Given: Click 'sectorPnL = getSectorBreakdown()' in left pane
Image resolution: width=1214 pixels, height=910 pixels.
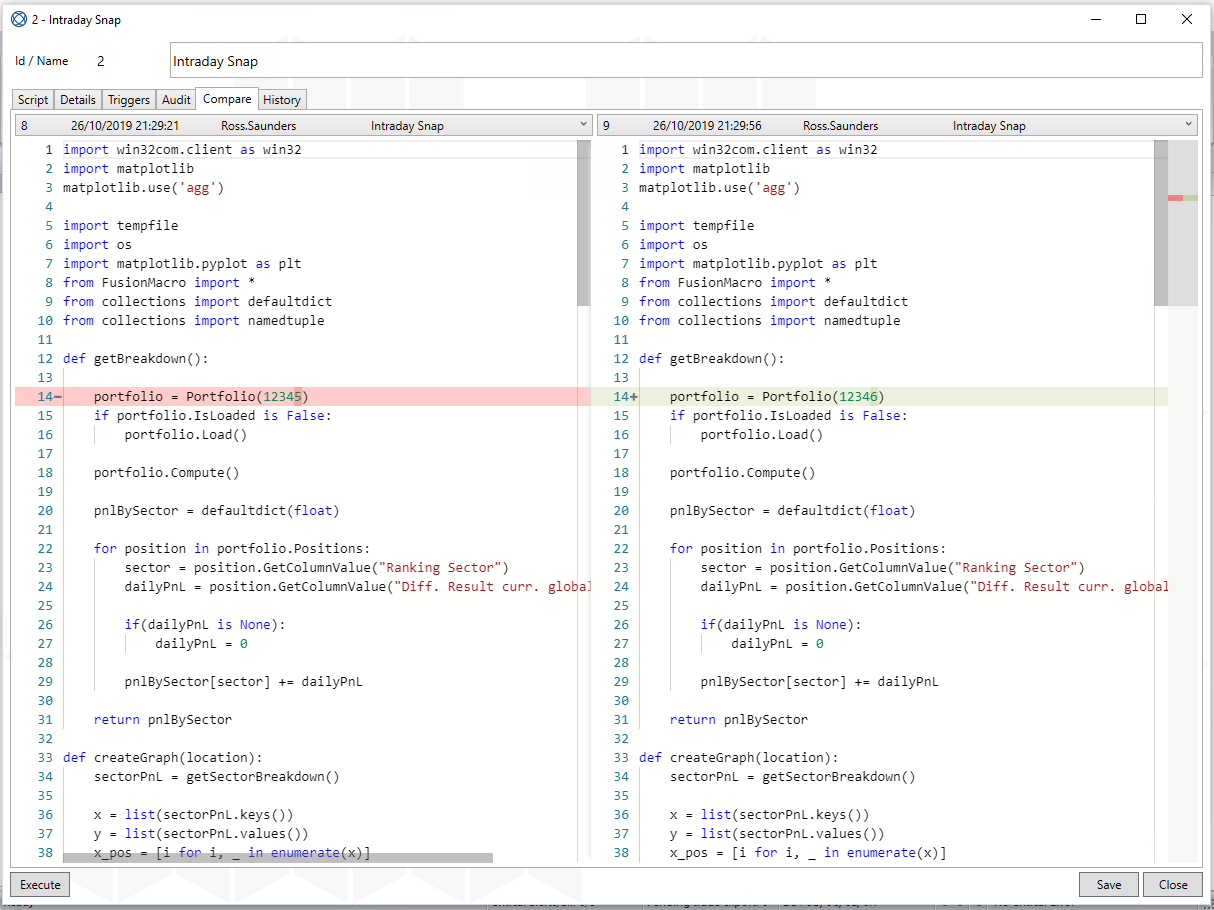Looking at the screenshot, I should [x=217, y=777].
